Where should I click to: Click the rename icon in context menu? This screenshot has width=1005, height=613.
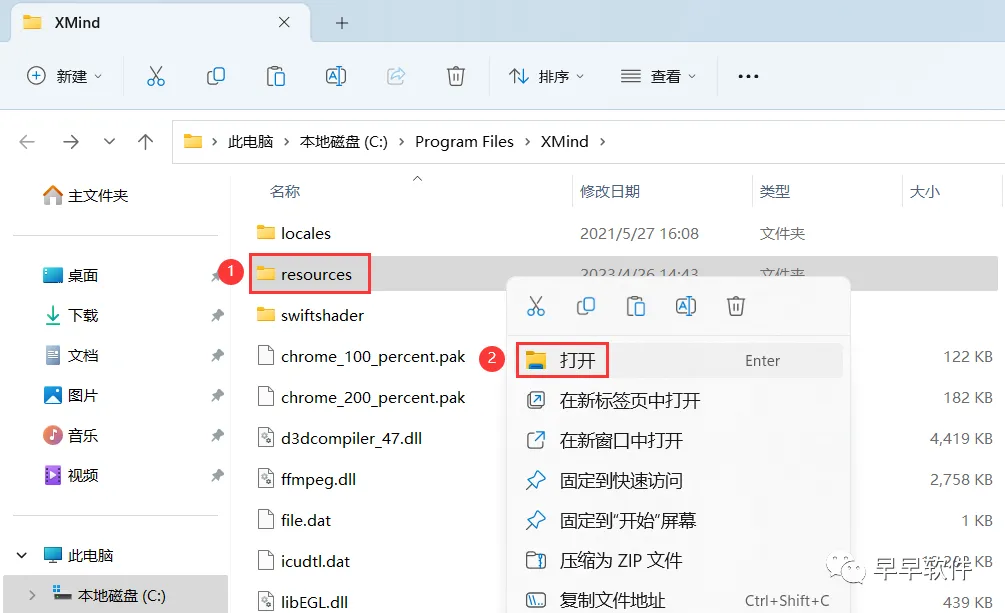pyautogui.click(x=686, y=306)
